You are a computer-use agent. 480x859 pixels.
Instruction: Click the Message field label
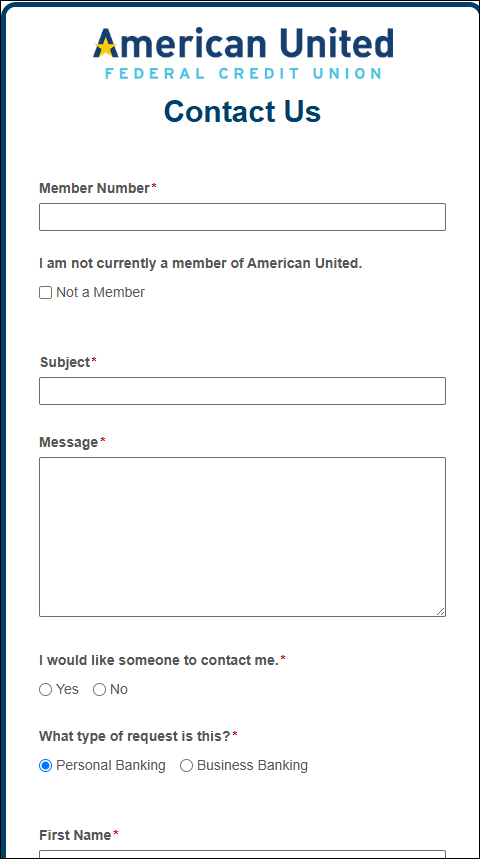[68, 442]
